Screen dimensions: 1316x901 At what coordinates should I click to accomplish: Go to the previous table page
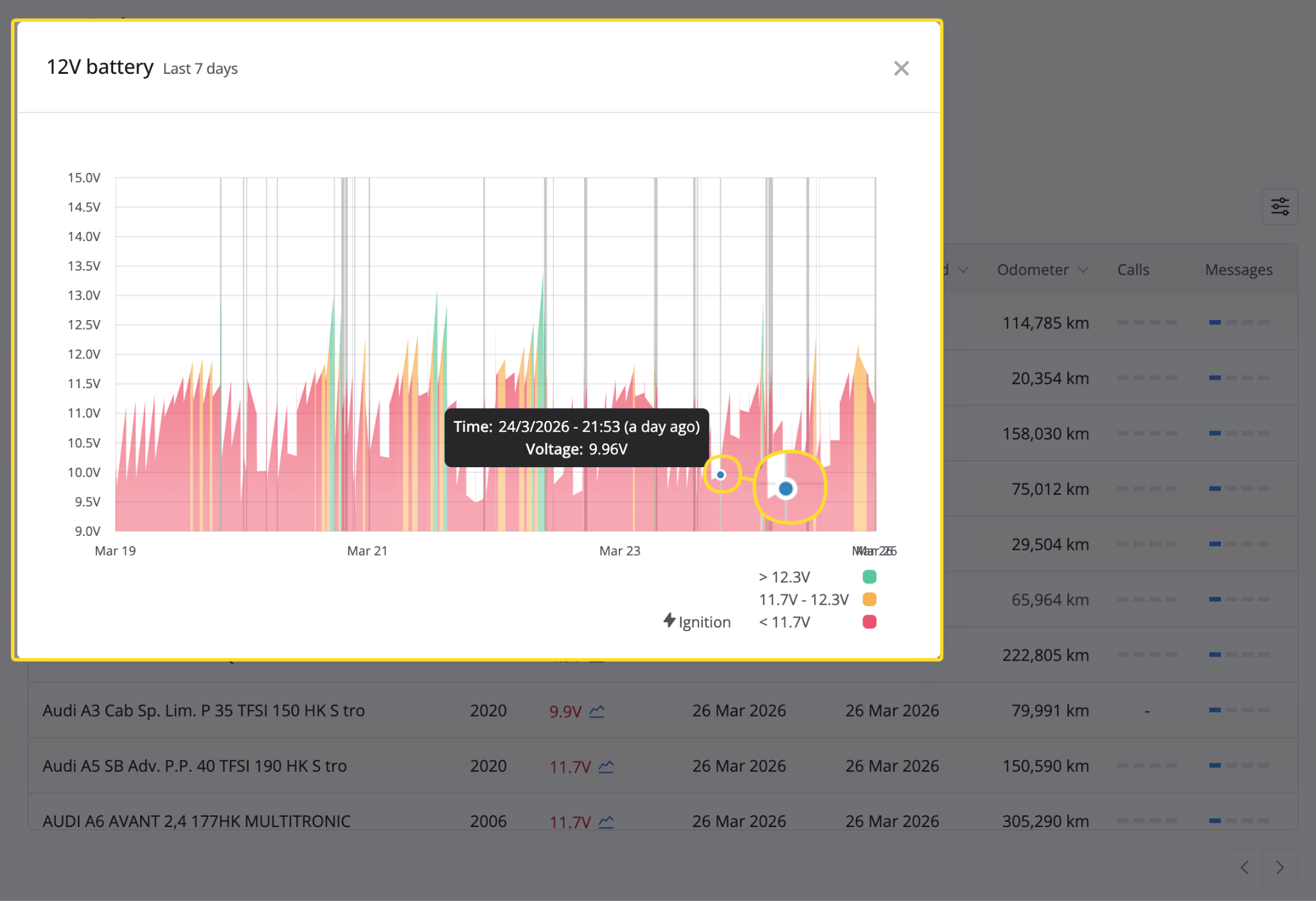coord(1245,868)
